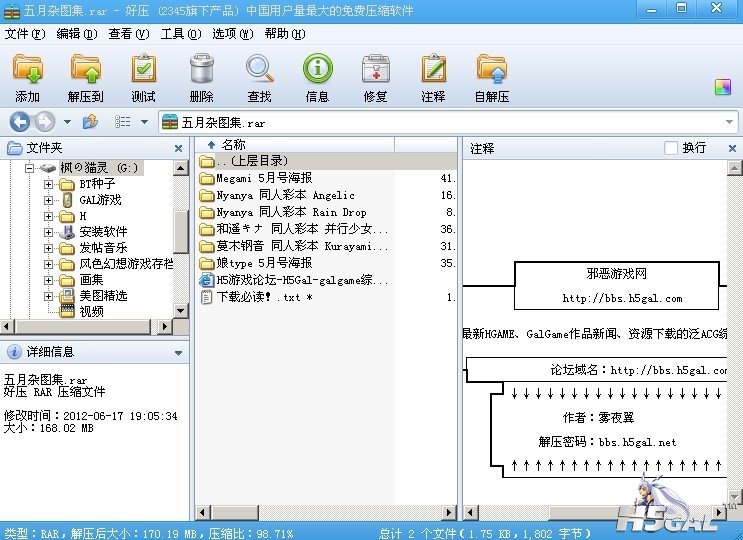Select the 风色幻想游戏存档 tree folder
Screen dimensions: 743x540
click(116, 264)
